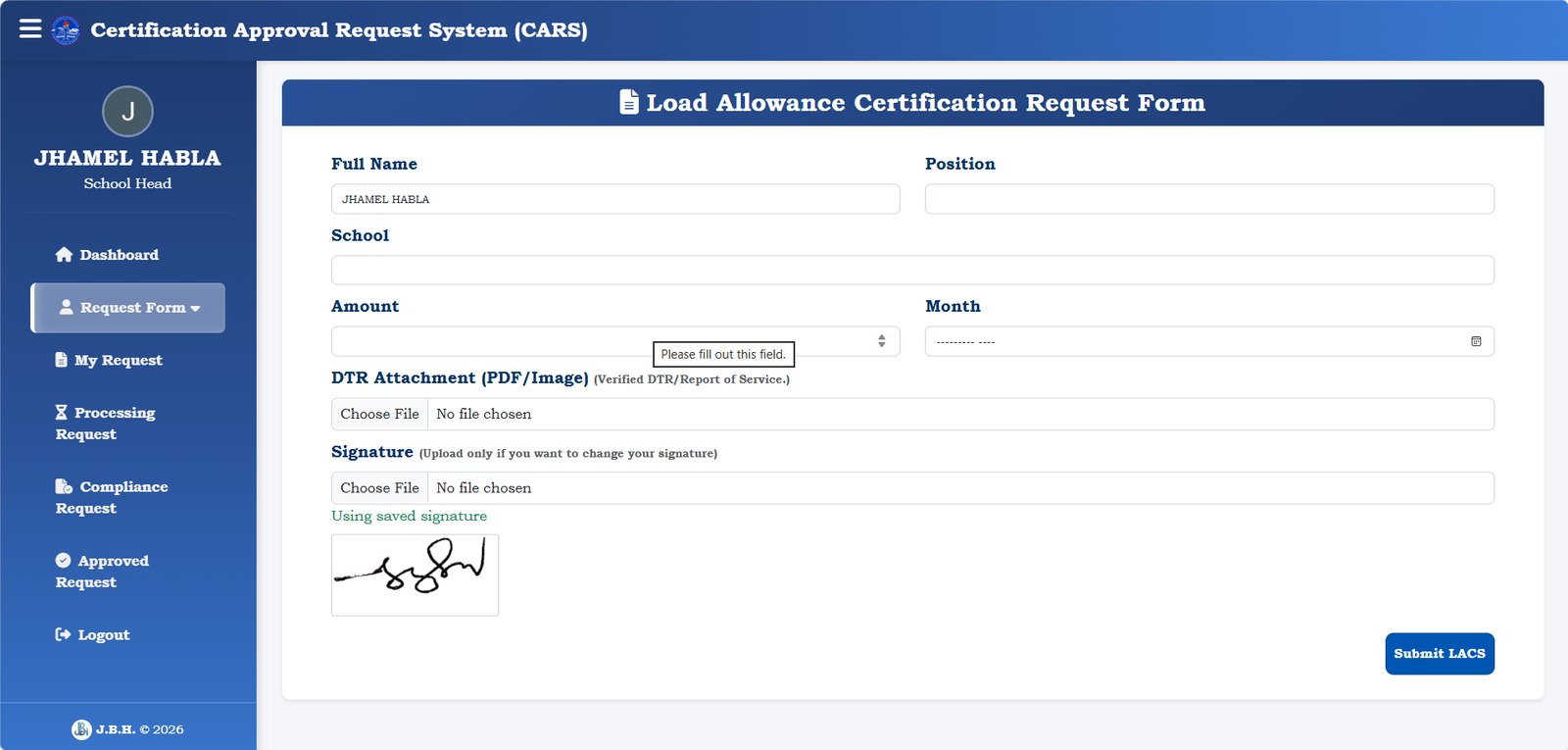Image resolution: width=1568 pixels, height=750 pixels.
Task: Click the 'Load Allowance Certification Request Form' heading
Action: [926, 103]
